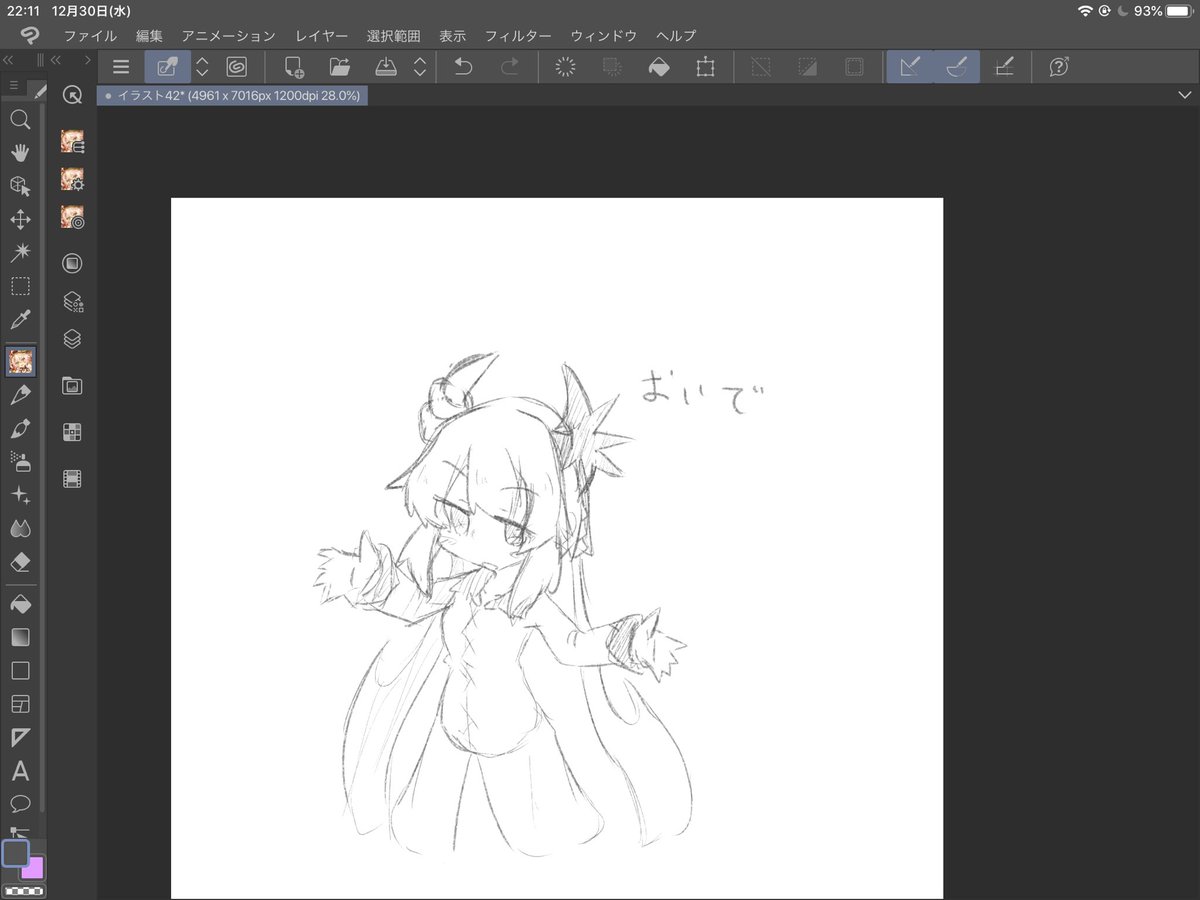Open the Layer Property palette icon
The width and height of the screenshot is (1200, 900).
72,301
